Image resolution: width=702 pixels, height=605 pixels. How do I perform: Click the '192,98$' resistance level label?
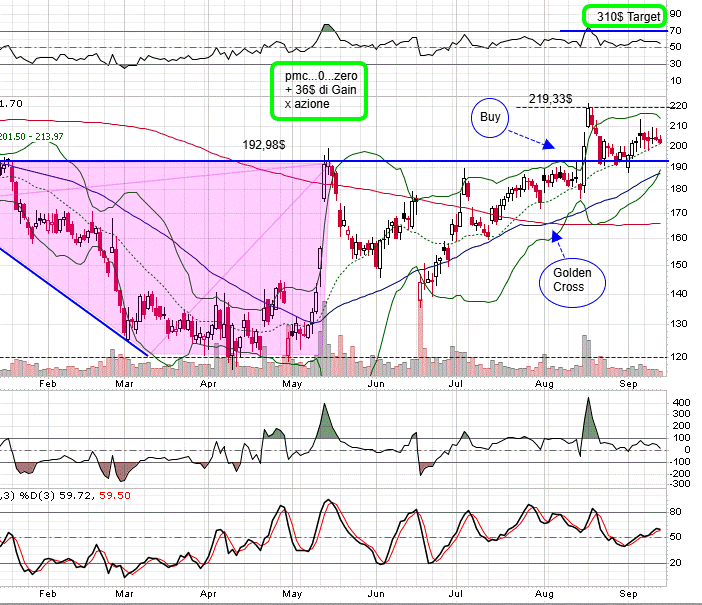pos(264,145)
